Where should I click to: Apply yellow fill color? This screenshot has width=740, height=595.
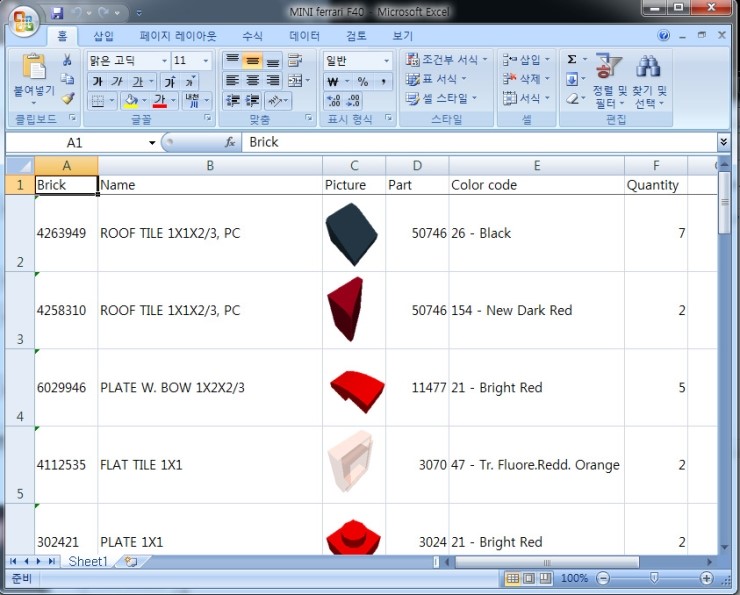(x=131, y=101)
